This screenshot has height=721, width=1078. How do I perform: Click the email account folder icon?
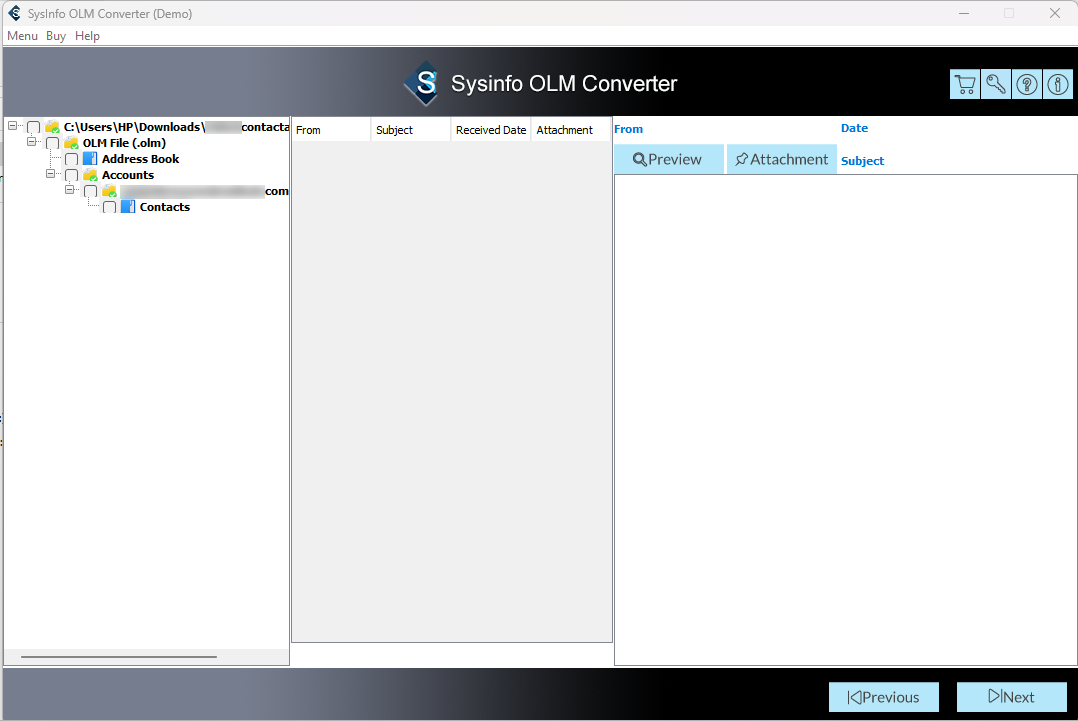pos(109,191)
